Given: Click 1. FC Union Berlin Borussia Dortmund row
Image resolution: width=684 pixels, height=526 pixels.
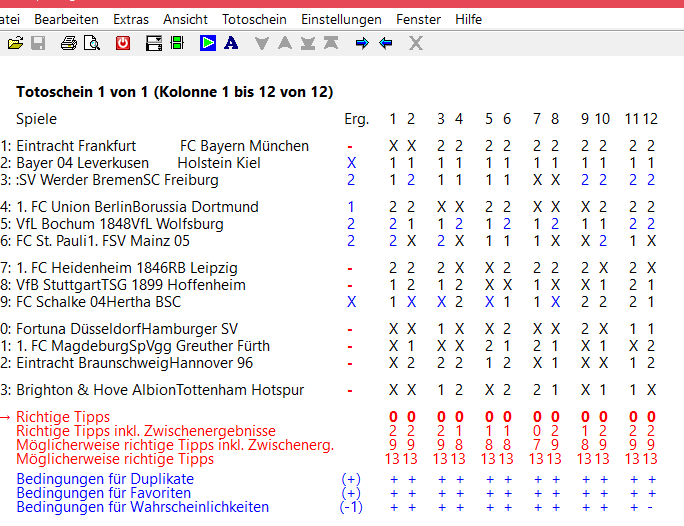Looking at the screenshot, I should click(137, 207).
